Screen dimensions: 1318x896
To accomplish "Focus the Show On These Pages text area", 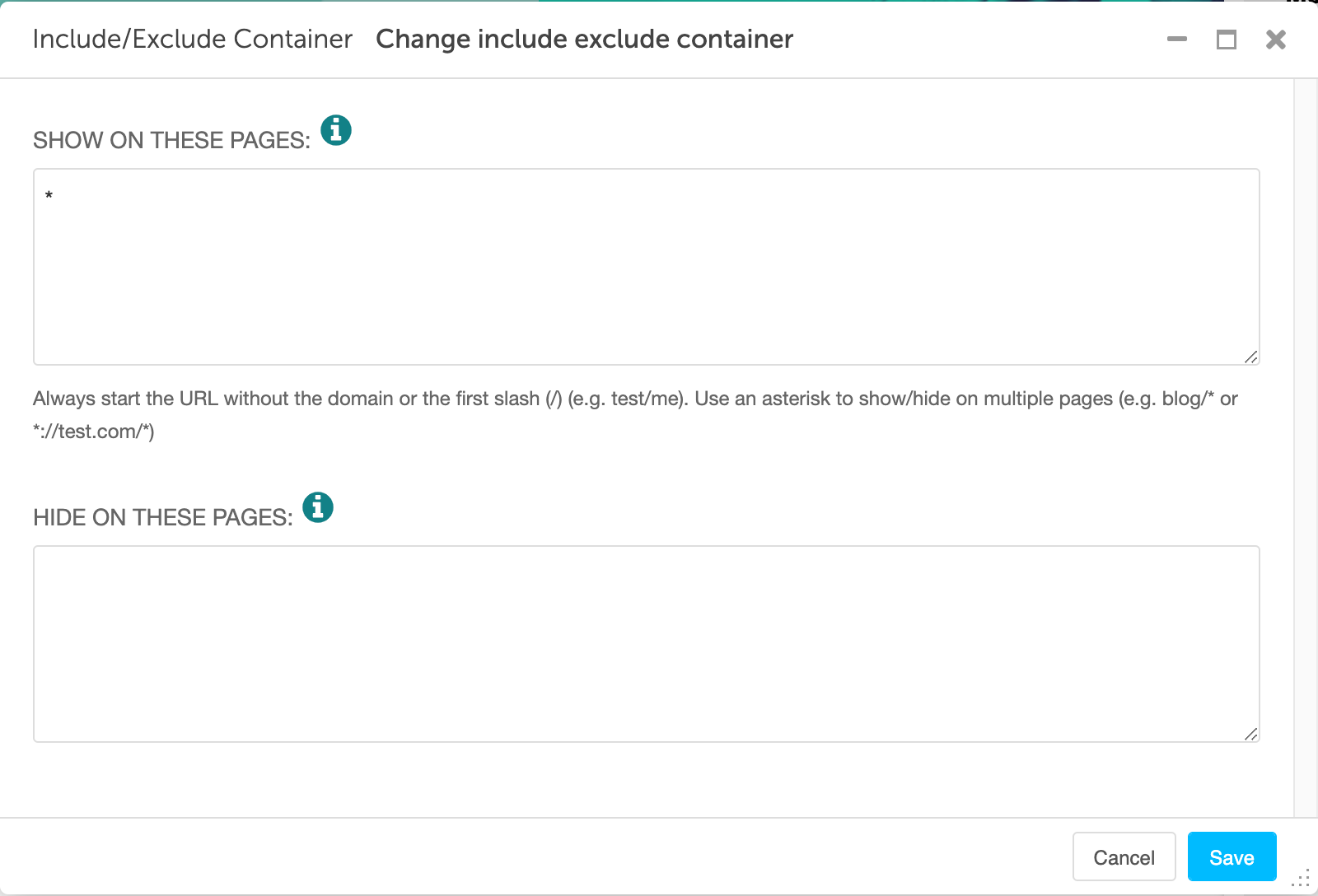I will (x=647, y=267).
